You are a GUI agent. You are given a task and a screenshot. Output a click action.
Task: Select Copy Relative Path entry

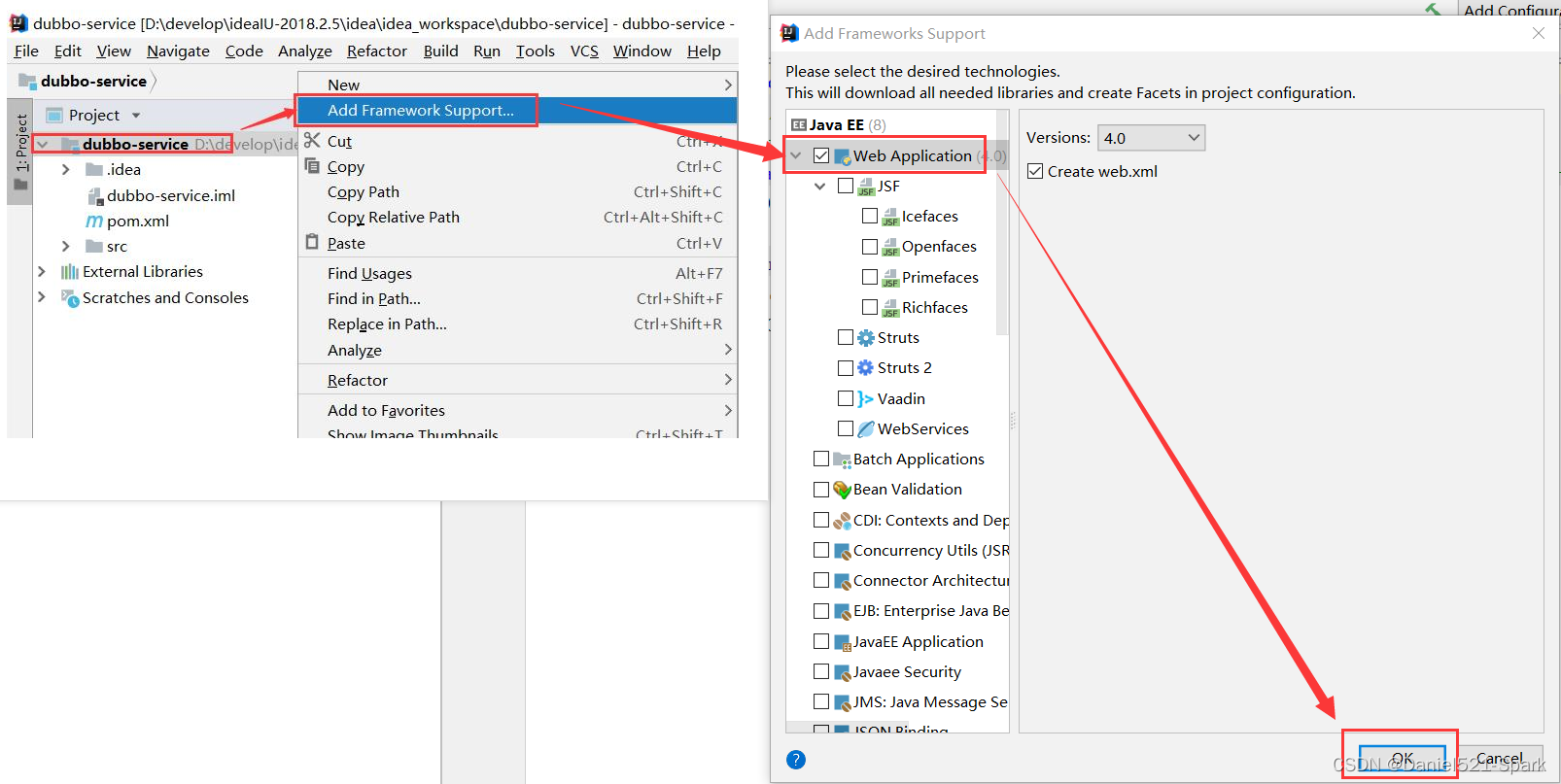(517, 218)
